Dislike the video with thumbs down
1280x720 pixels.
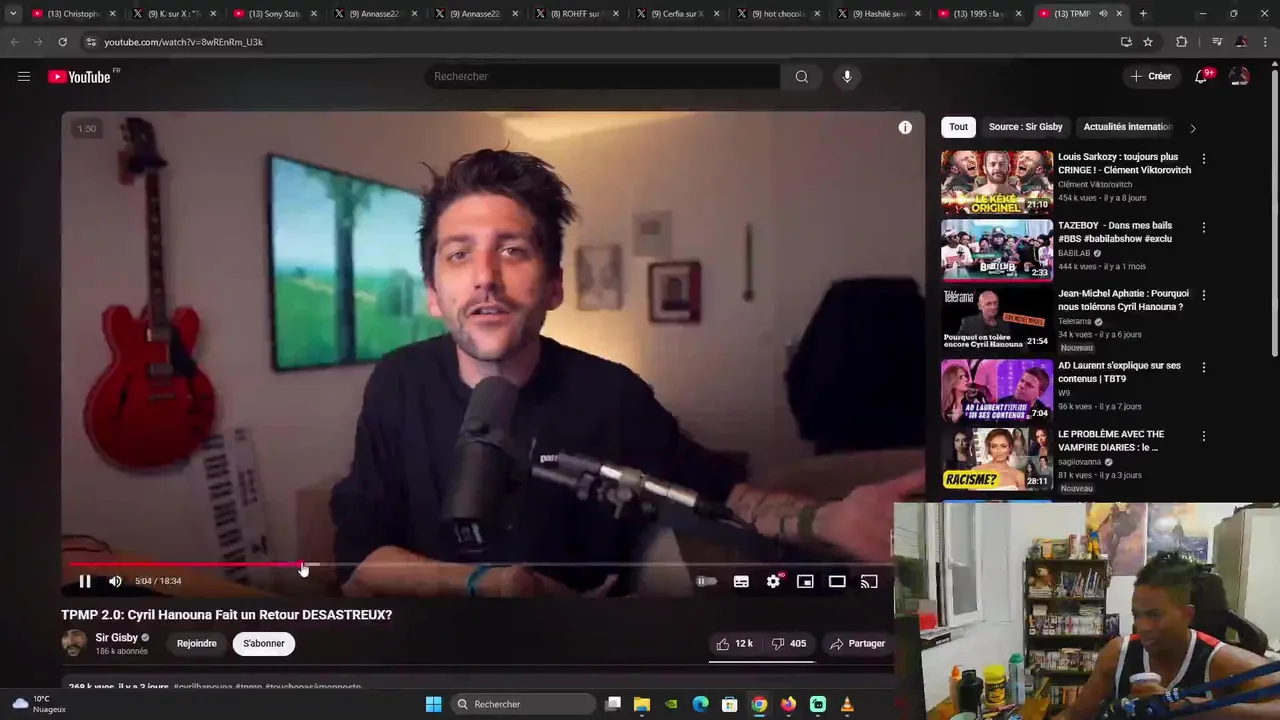(789, 644)
